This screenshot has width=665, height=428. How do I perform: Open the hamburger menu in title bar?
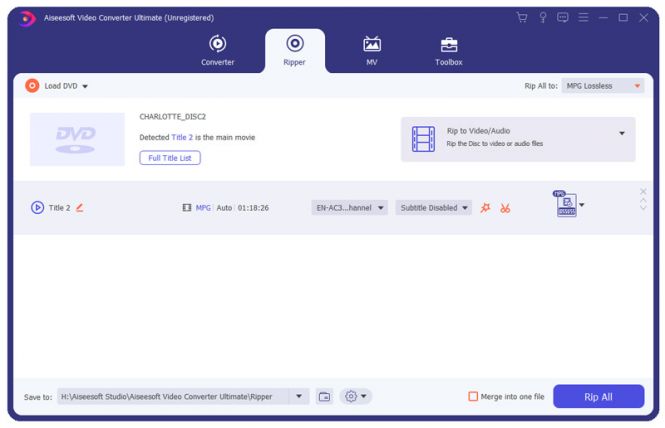pos(583,17)
